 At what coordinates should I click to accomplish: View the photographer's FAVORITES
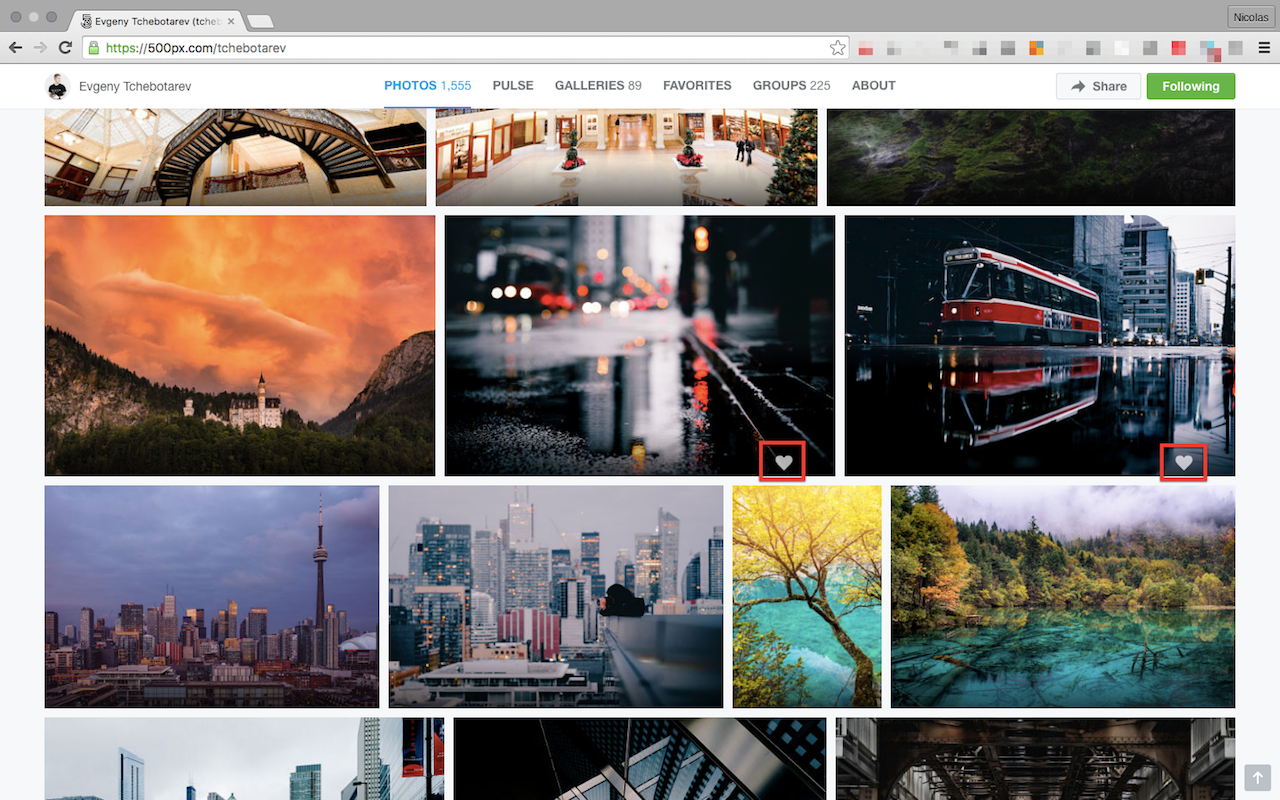(x=697, y=86)
